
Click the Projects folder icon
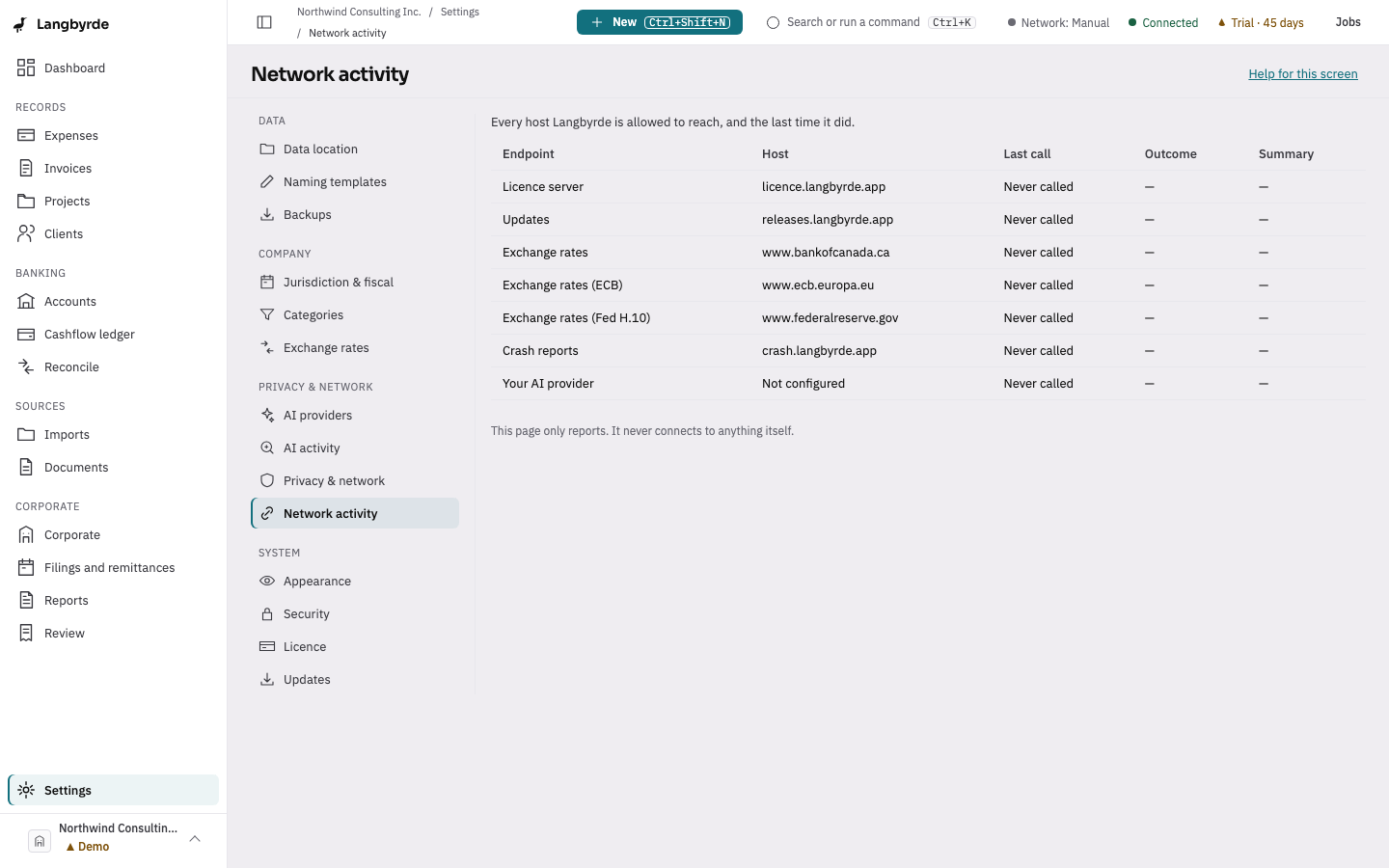[x=26, y=201]
